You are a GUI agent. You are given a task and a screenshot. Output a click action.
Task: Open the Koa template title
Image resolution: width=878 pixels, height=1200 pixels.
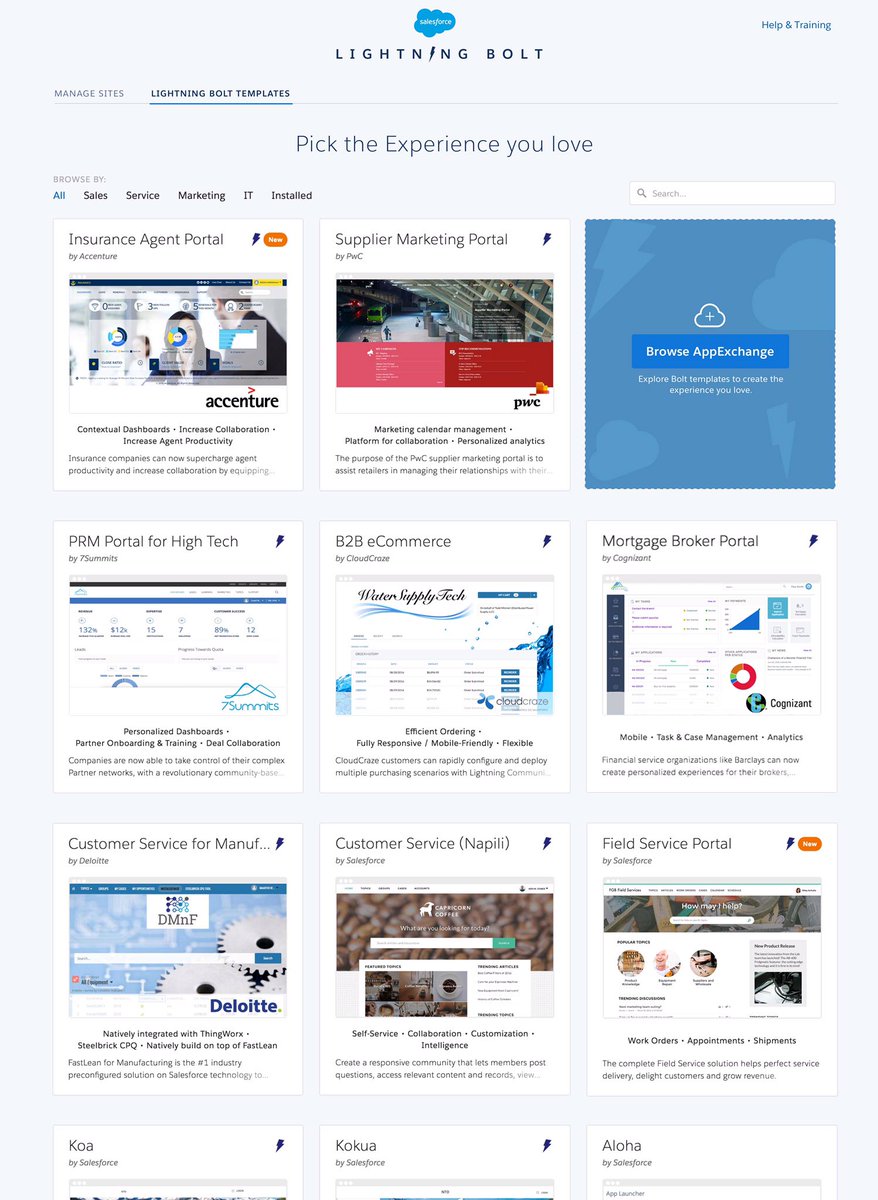(x=81, y=1146)
